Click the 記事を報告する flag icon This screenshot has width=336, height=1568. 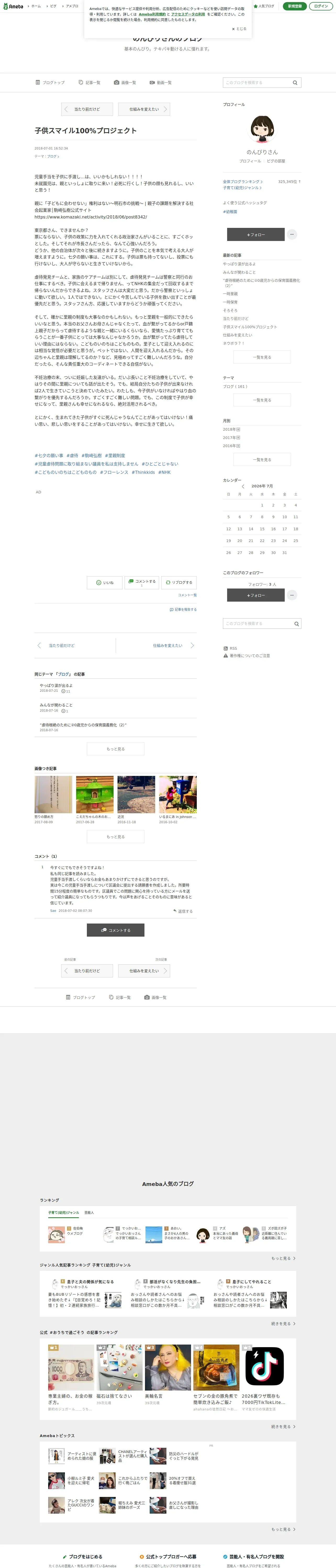171,609
